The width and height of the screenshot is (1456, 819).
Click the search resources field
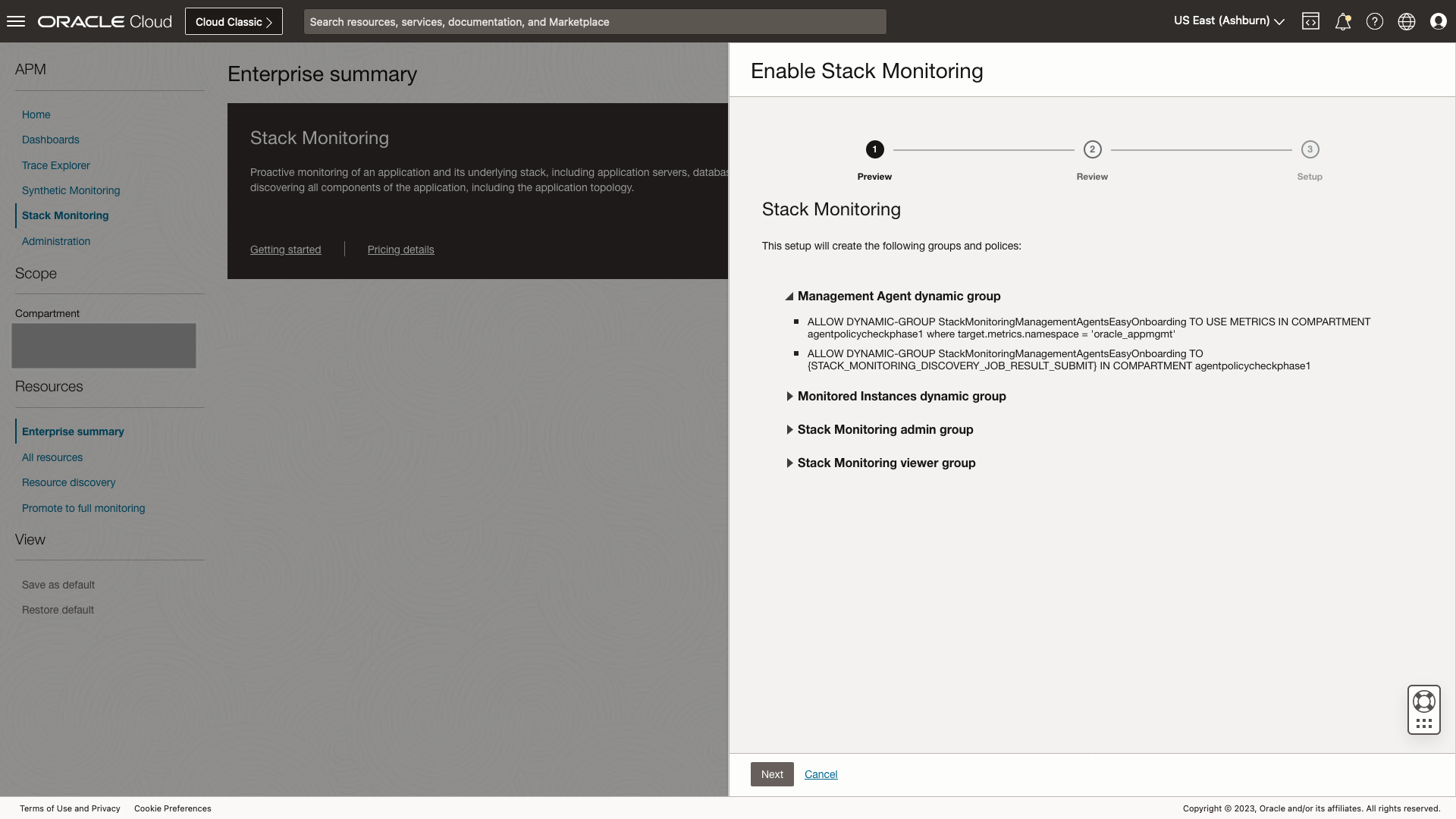(595, 21)
